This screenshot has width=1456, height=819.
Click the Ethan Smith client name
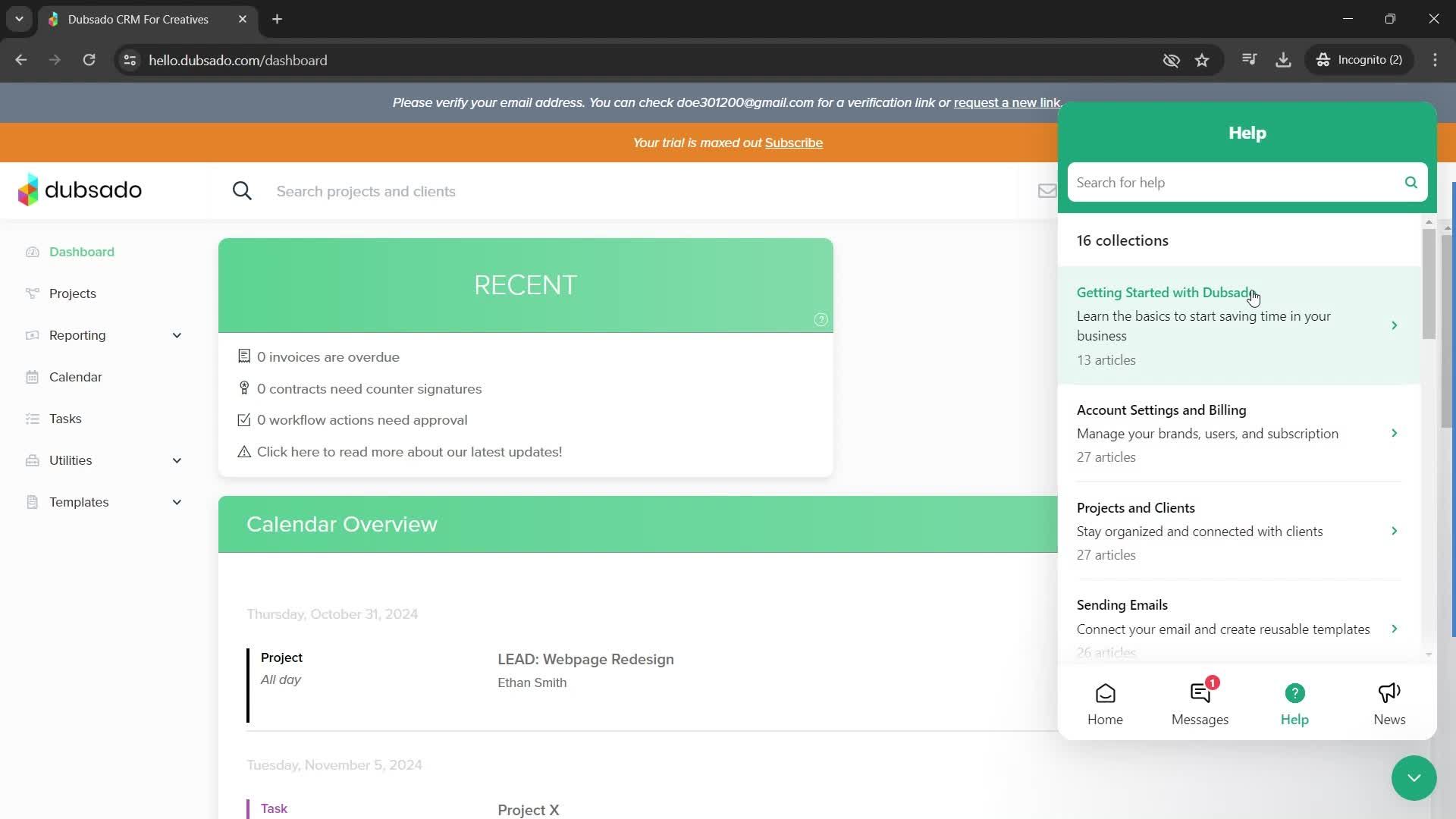(532, 682)
